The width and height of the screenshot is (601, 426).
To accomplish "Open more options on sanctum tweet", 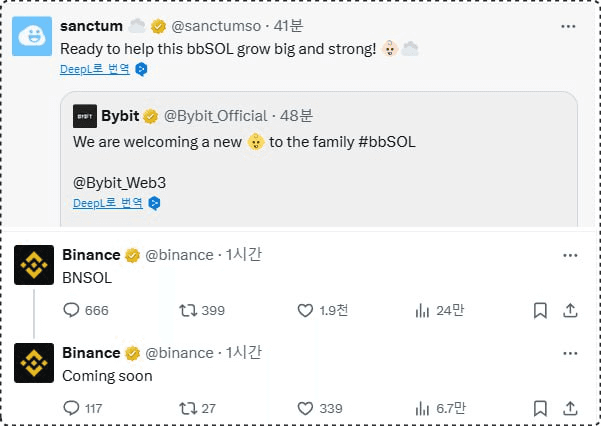I will (570, 25).
